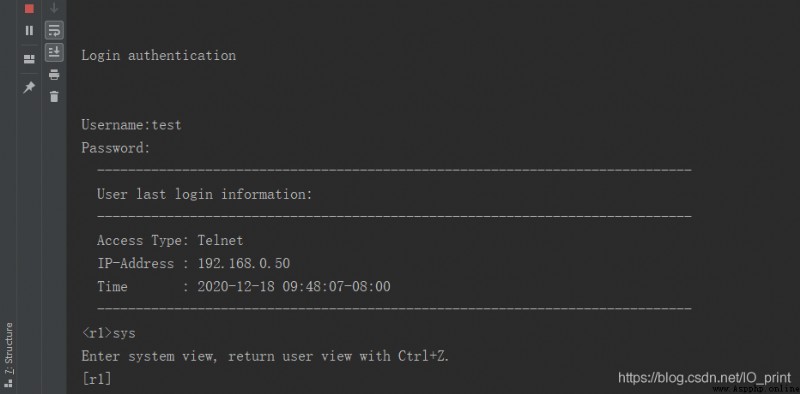Image resolution: width=800 pixels, height=394 pixels.
Task: Click the small Structure panel icon
Action: click(8, 383)
